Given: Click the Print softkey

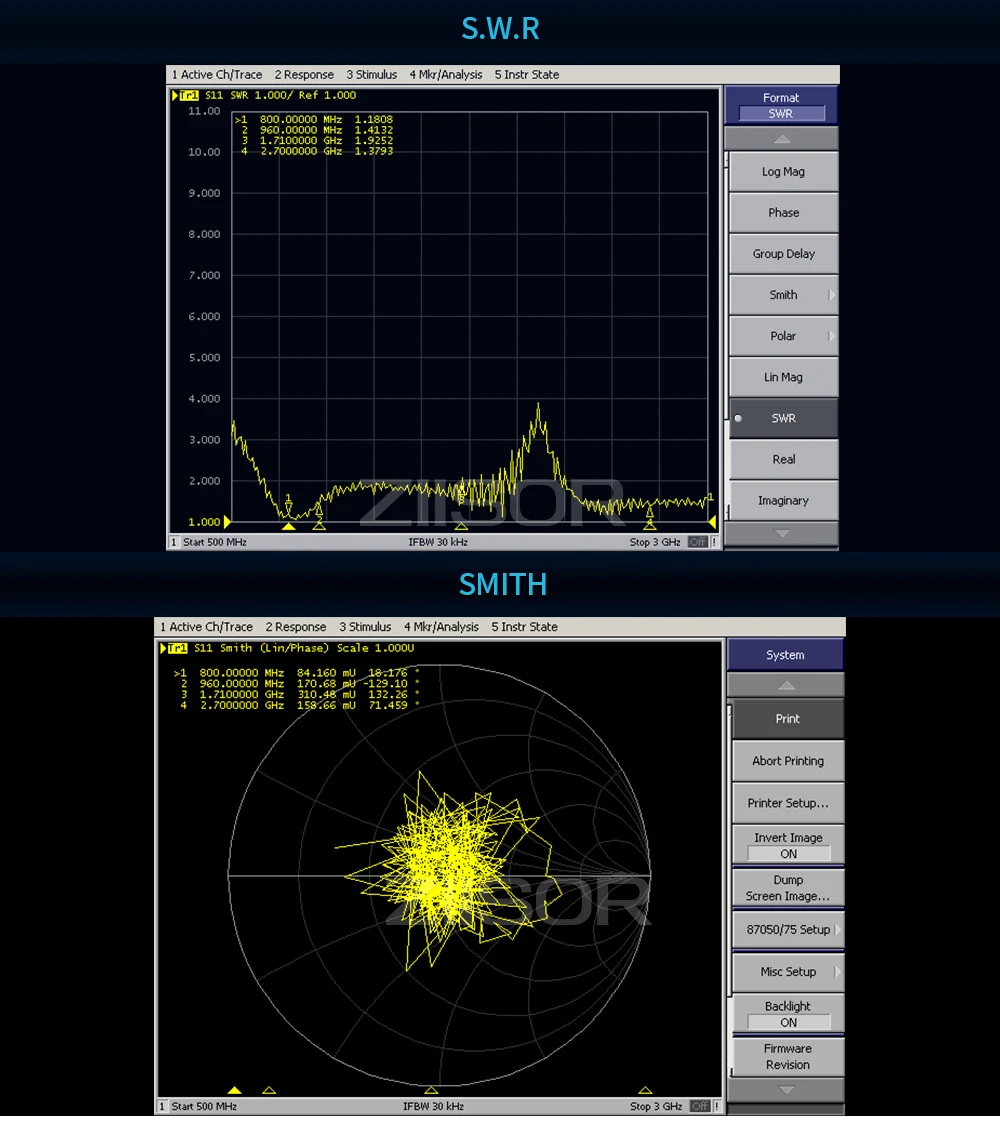Looking at the screenshot, I should pos(788,719).
